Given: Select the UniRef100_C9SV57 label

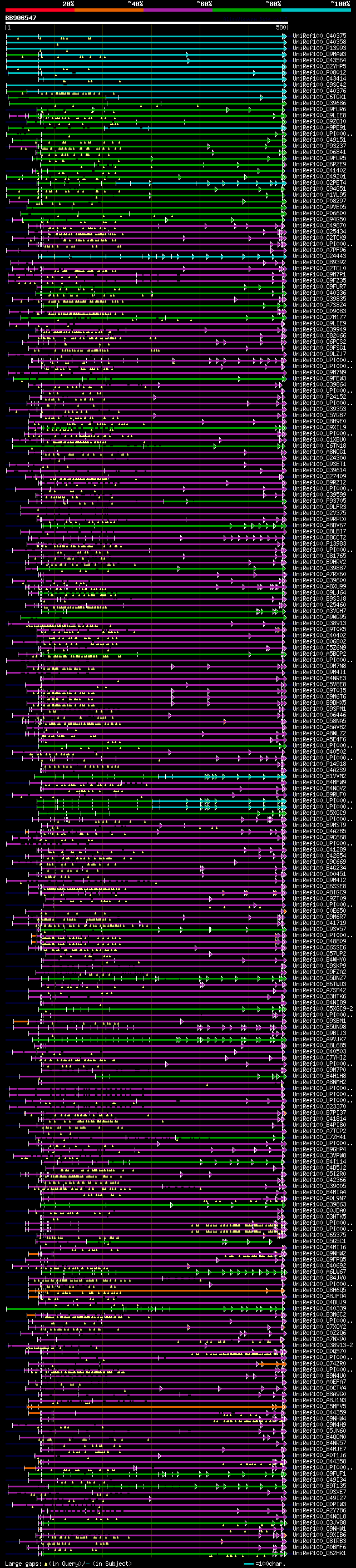Looking at the screenshot, I should 319,929.
